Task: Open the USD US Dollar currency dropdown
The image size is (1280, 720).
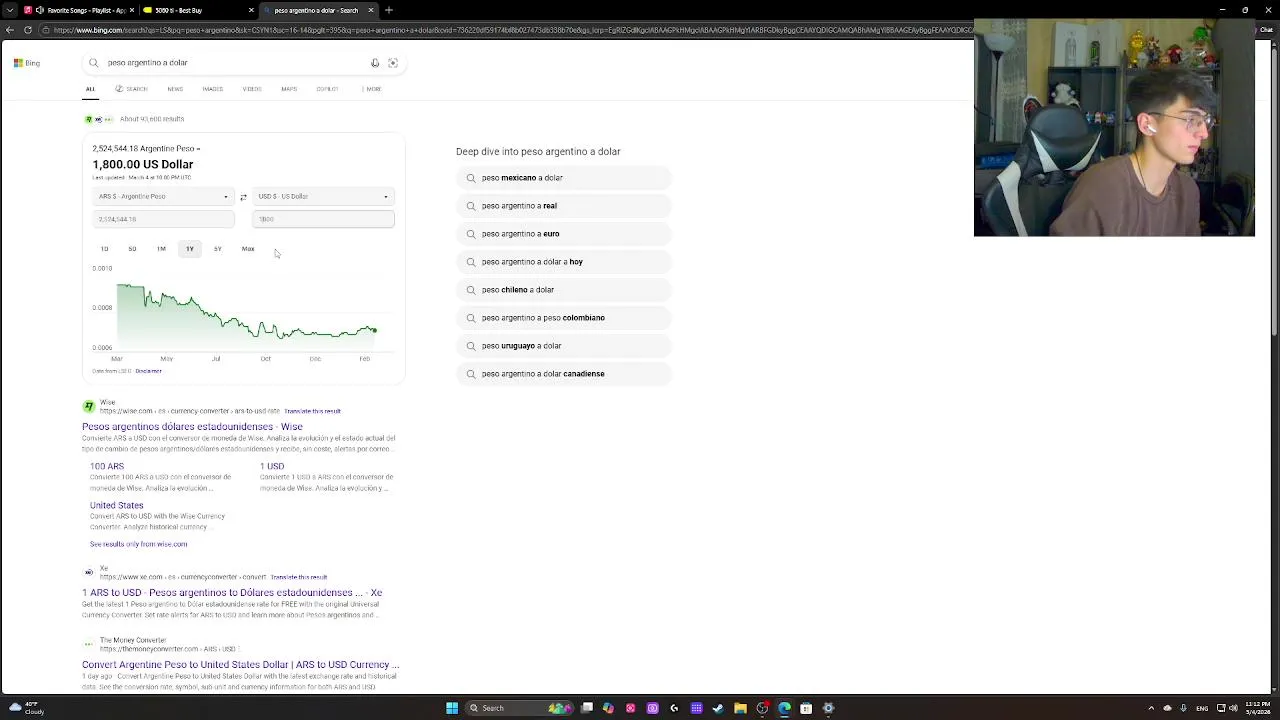Action: click(323, 197)
